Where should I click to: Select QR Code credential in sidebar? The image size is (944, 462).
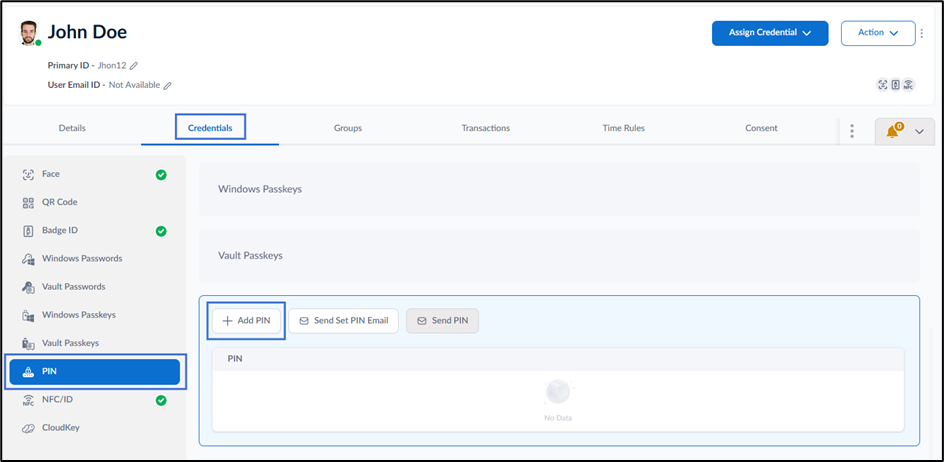tap(95, 202)
